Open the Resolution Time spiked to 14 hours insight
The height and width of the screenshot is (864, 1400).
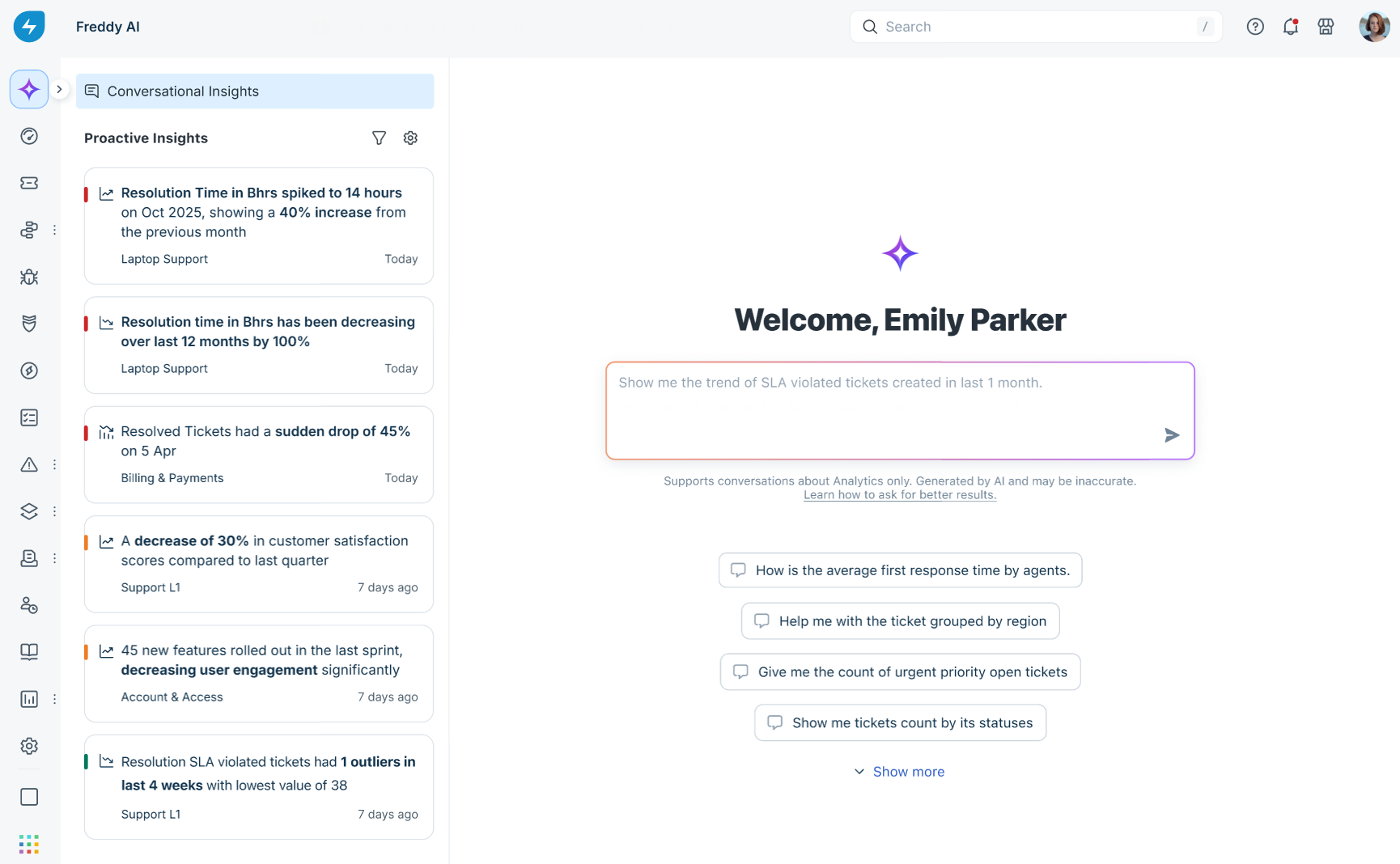tap(259, 226)
